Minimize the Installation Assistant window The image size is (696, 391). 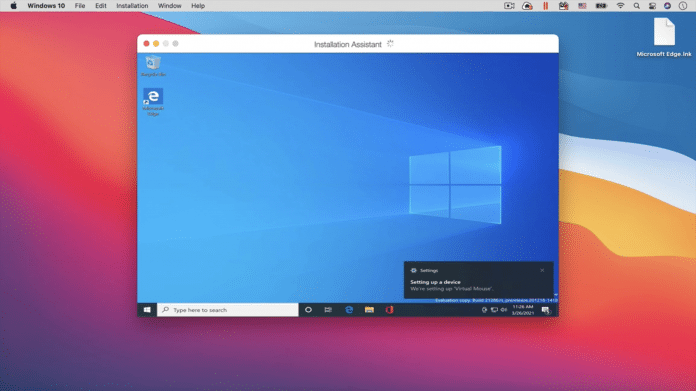156,43
